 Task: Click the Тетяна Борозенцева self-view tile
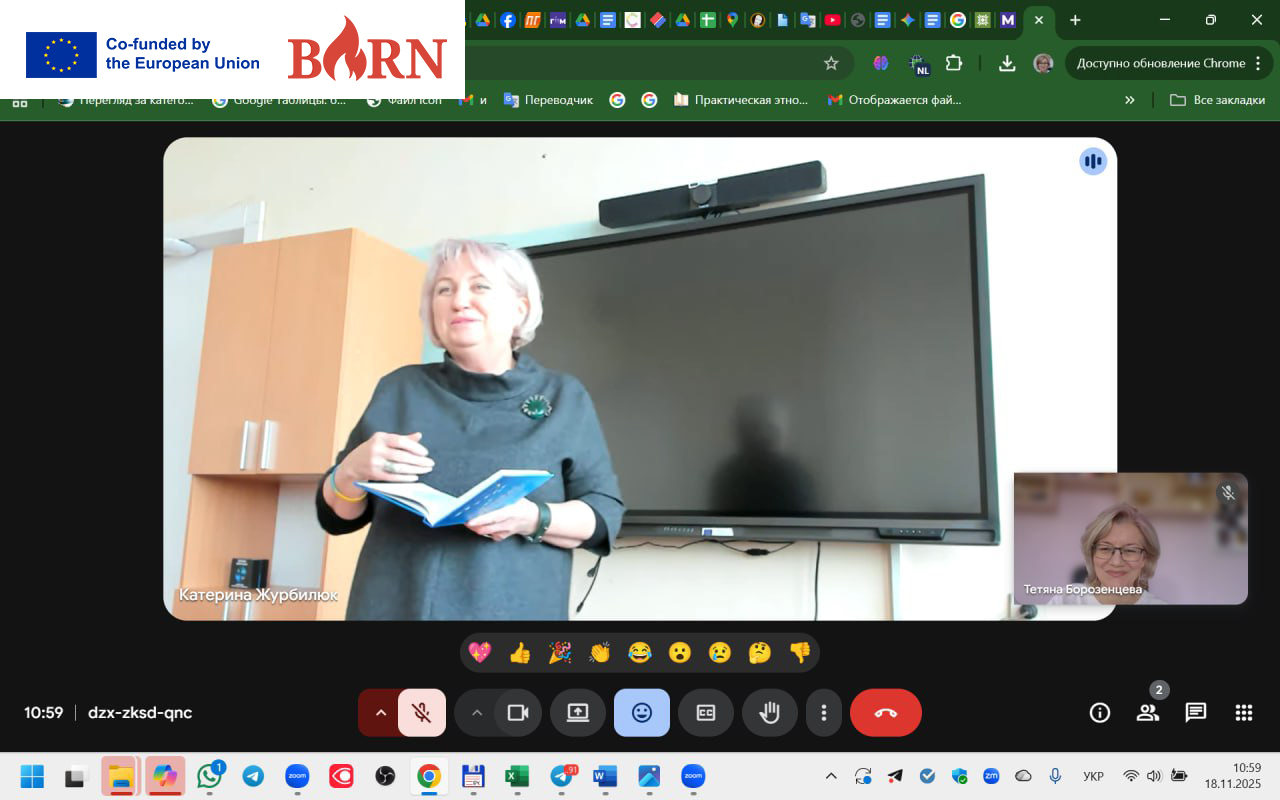1130,539
